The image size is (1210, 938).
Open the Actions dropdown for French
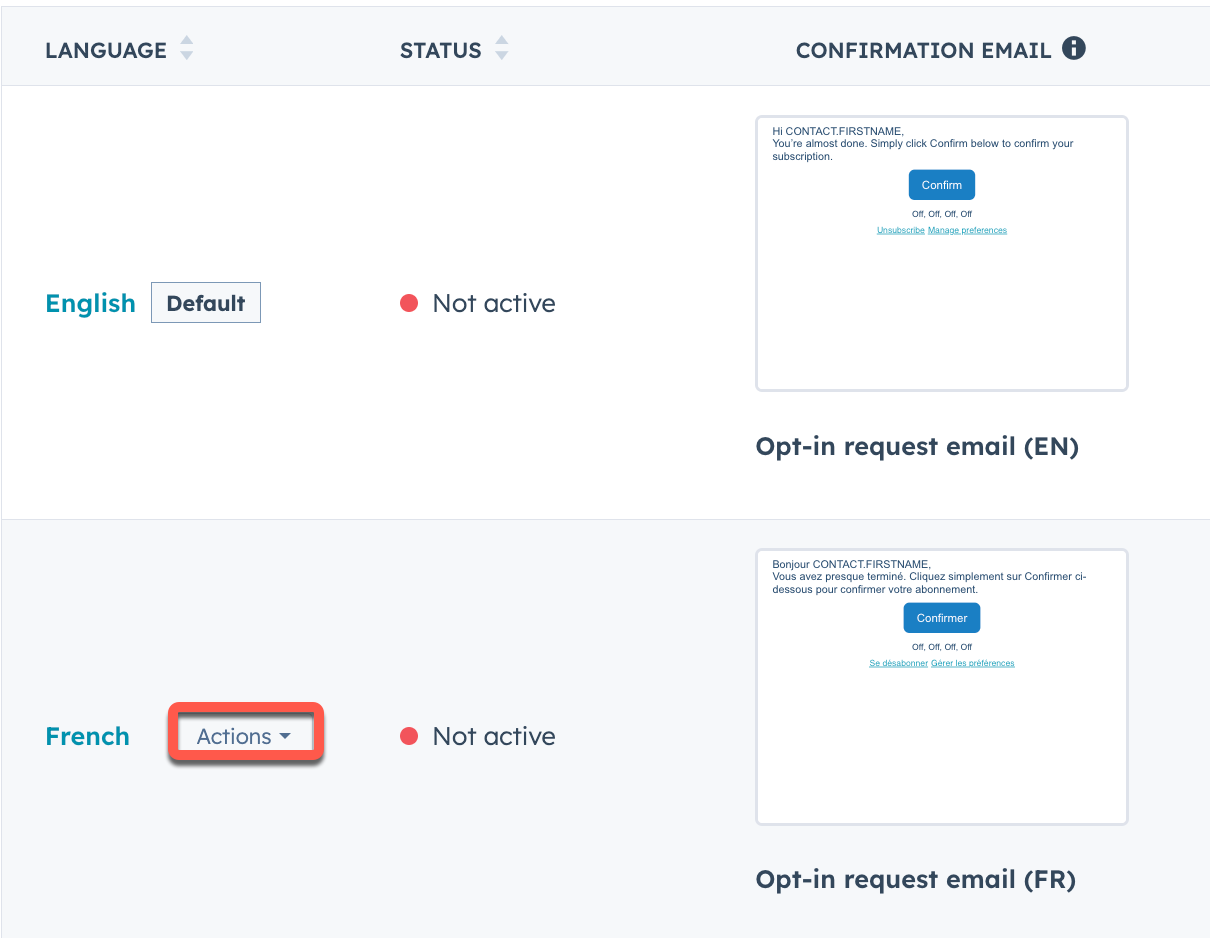pyautogui.click(x=245, y=736)
